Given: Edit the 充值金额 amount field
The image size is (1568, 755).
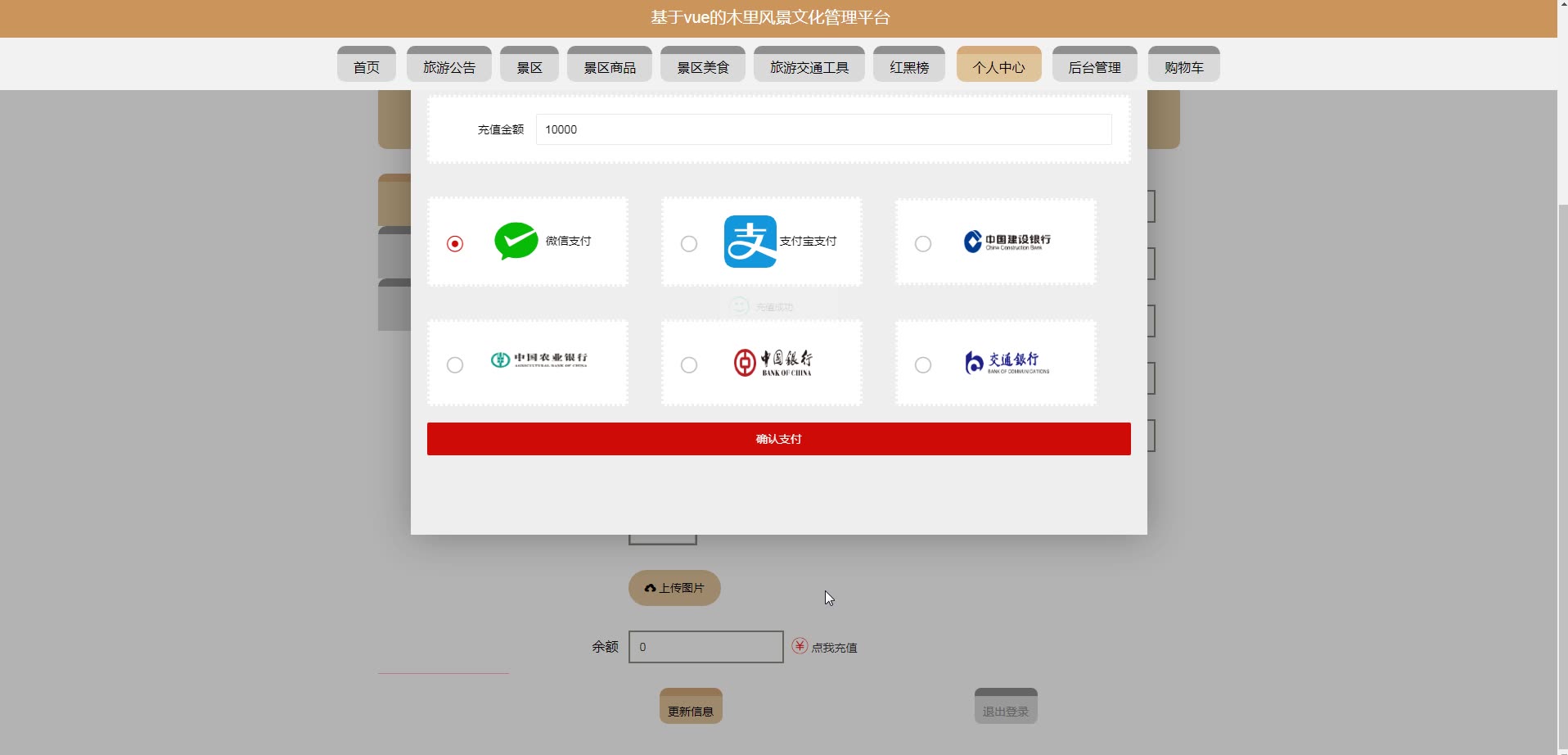Looking at the screenshot, I should tap(824, 129).
